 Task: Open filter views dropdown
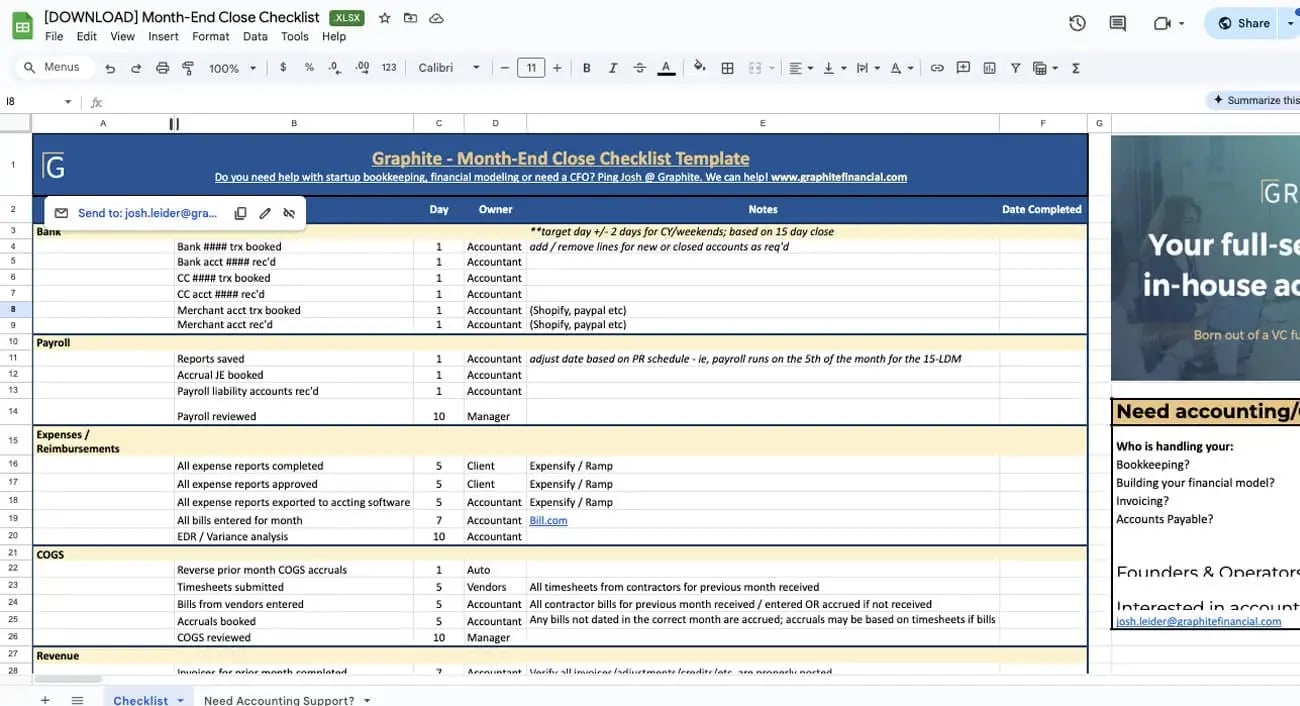[x=1046, y=68]
